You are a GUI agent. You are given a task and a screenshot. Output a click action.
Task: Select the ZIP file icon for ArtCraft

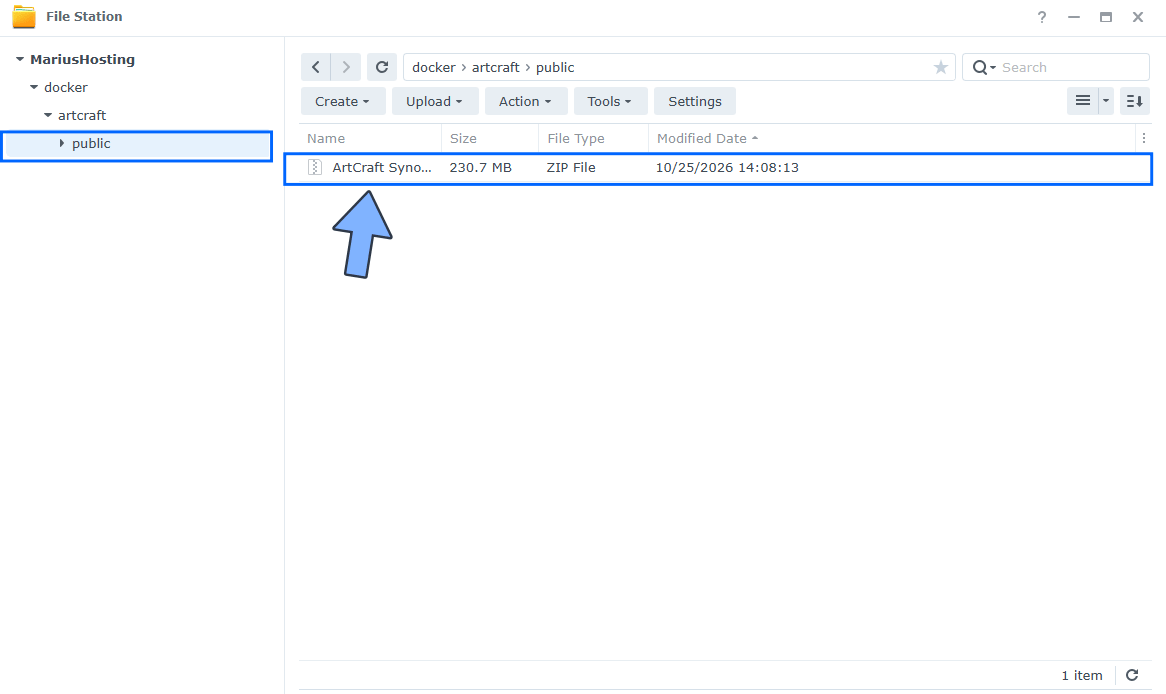[315, 167]
